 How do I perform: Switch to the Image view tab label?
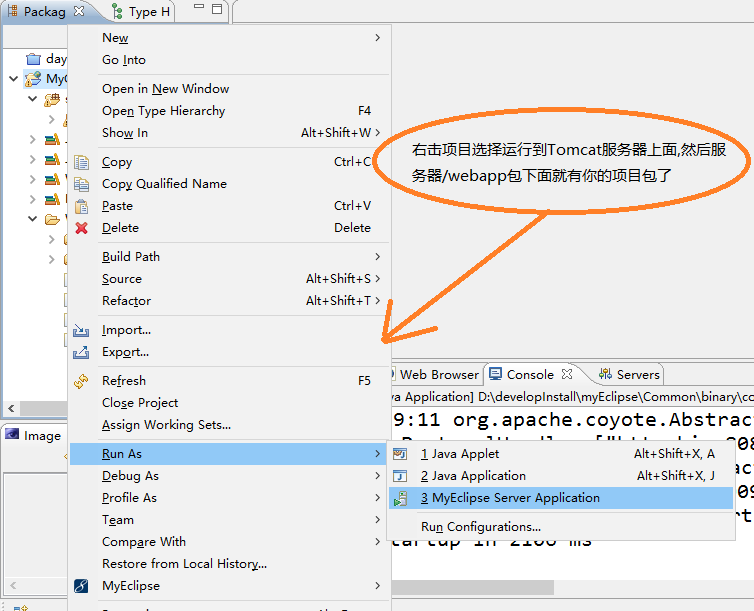click(x=42, y=436)
